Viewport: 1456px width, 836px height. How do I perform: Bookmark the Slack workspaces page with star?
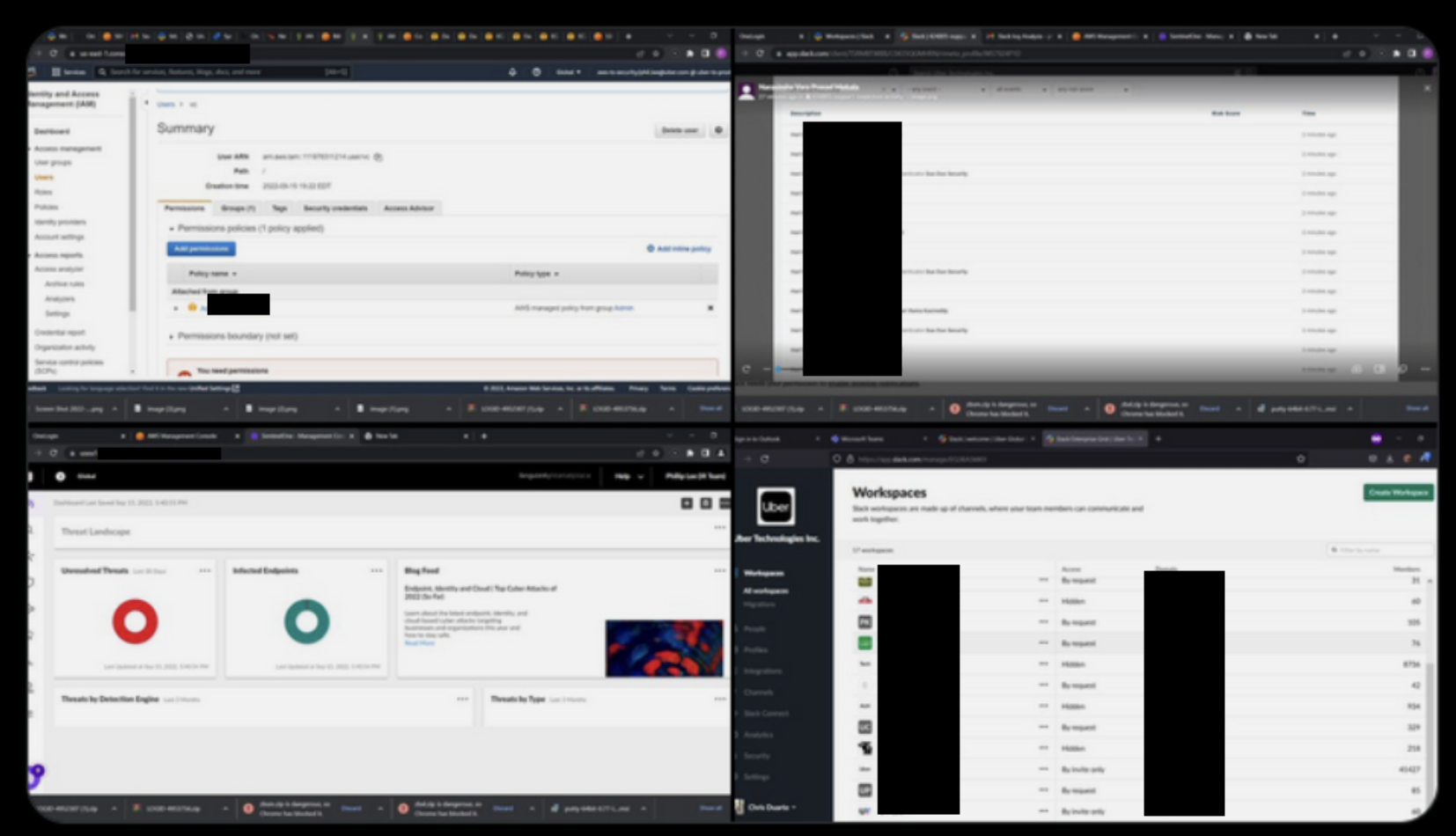(x=1300, y=458)
